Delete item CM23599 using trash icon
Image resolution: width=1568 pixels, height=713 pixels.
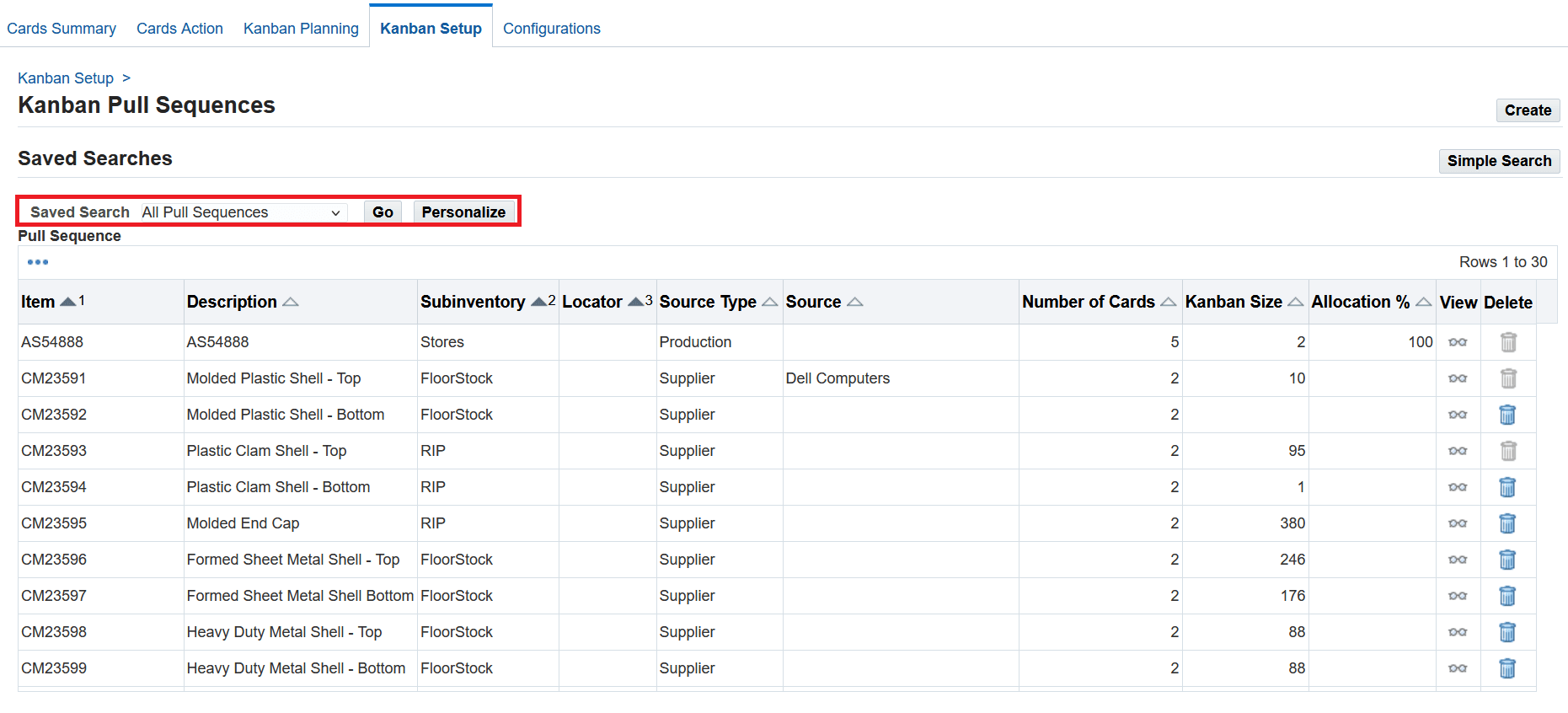[x=1507, y=668]
